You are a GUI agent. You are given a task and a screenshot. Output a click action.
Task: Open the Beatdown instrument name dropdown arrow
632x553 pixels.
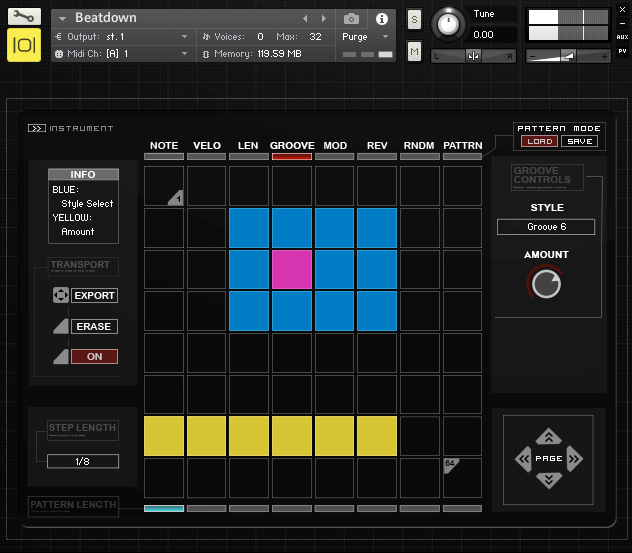point(63,19)
